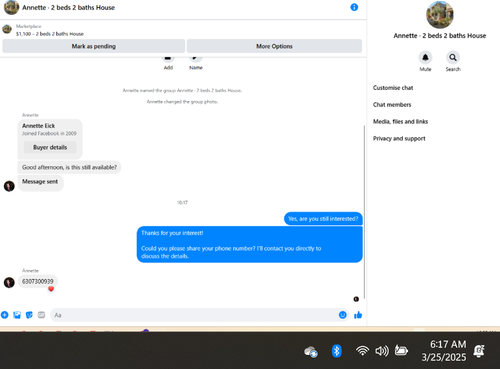View Buyer details for Annette Eick
This screenshot has height=369, width=500.
point(50,147)
